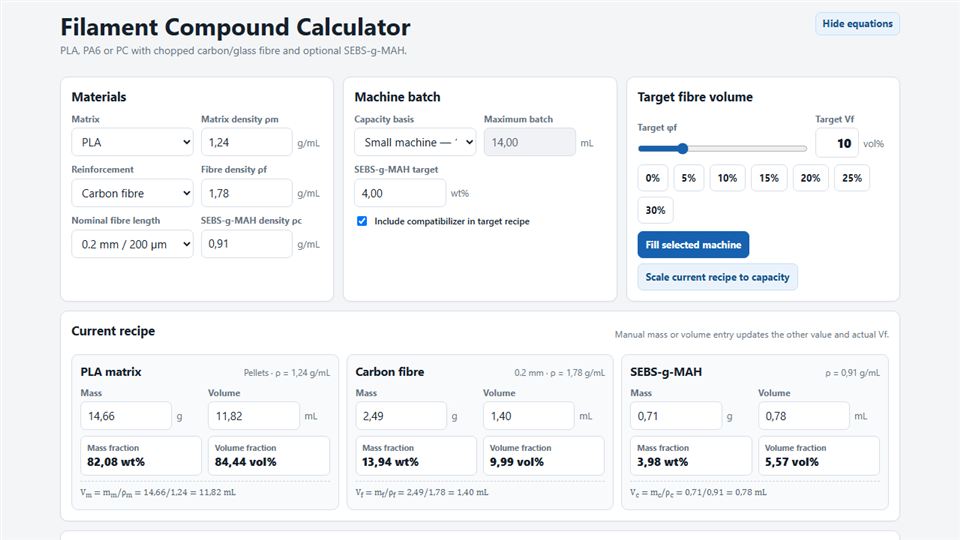The width and height of the screenshot is (960, 540).
Task: Click the Matrix density ρm field
Action: coord(247,142)
